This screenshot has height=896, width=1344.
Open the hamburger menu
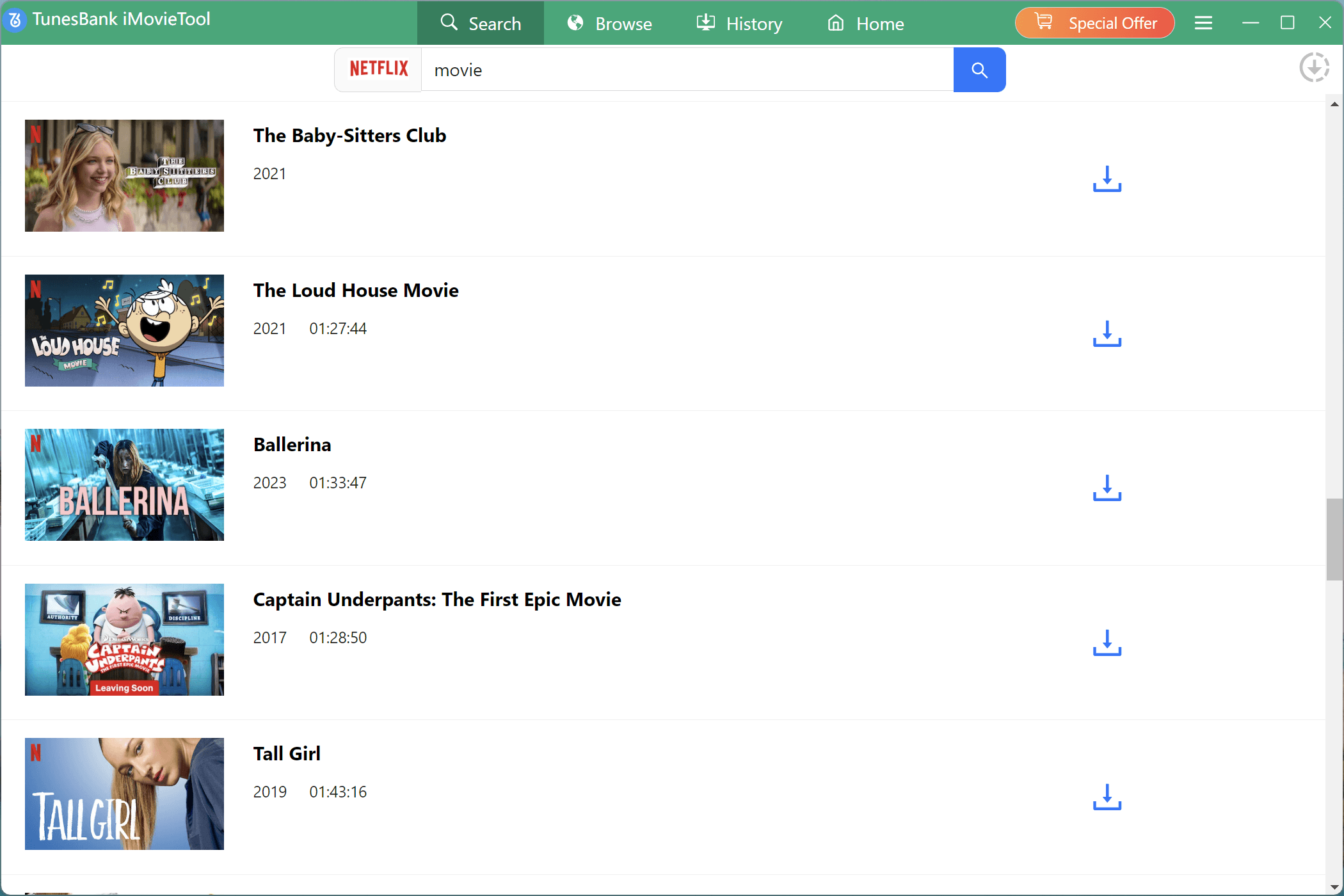point(1203,23)
